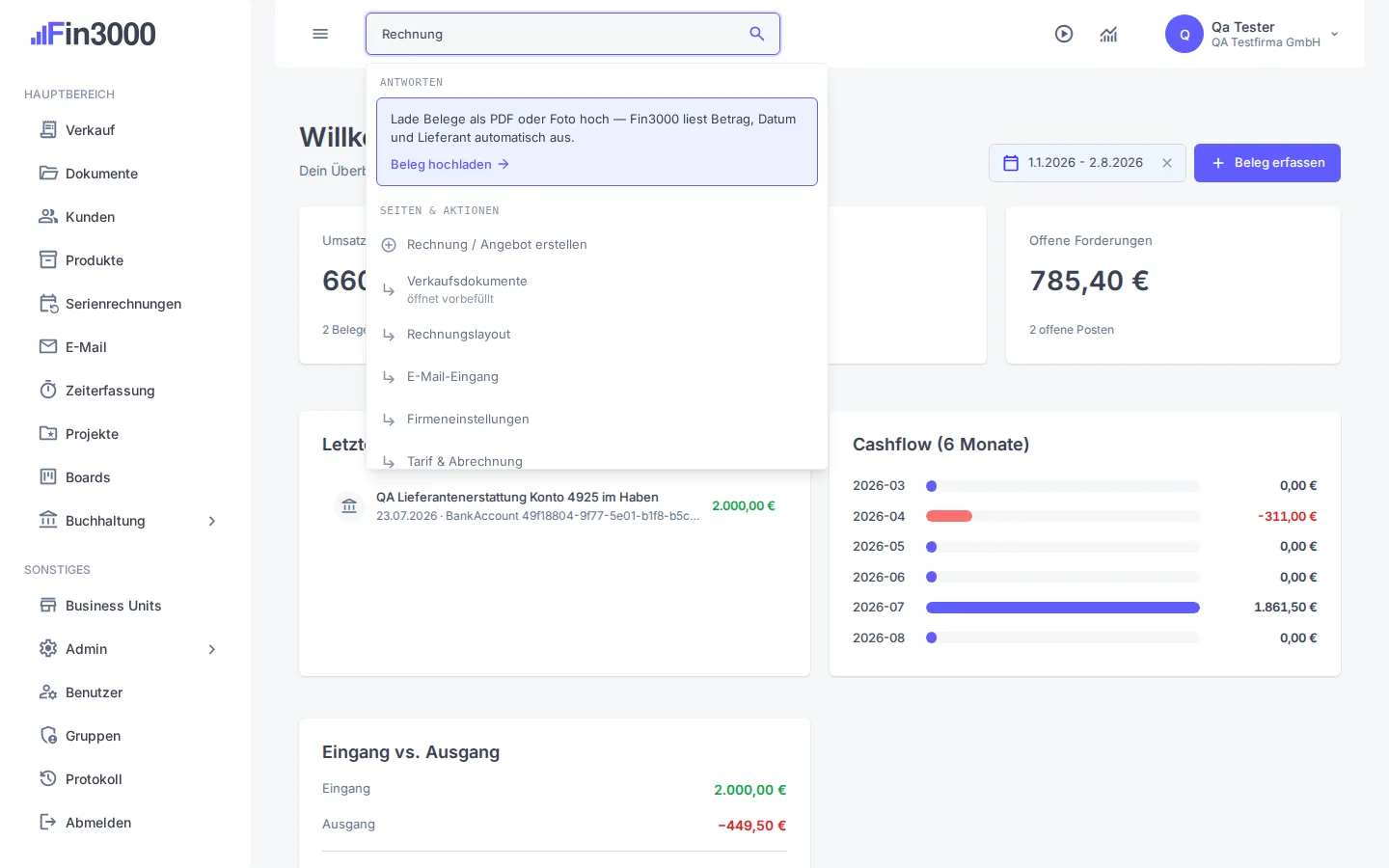Click the Boards icon in sidebar
Image resolution: width=1389 pixels, height=868 pixels.
coord(48,476)
